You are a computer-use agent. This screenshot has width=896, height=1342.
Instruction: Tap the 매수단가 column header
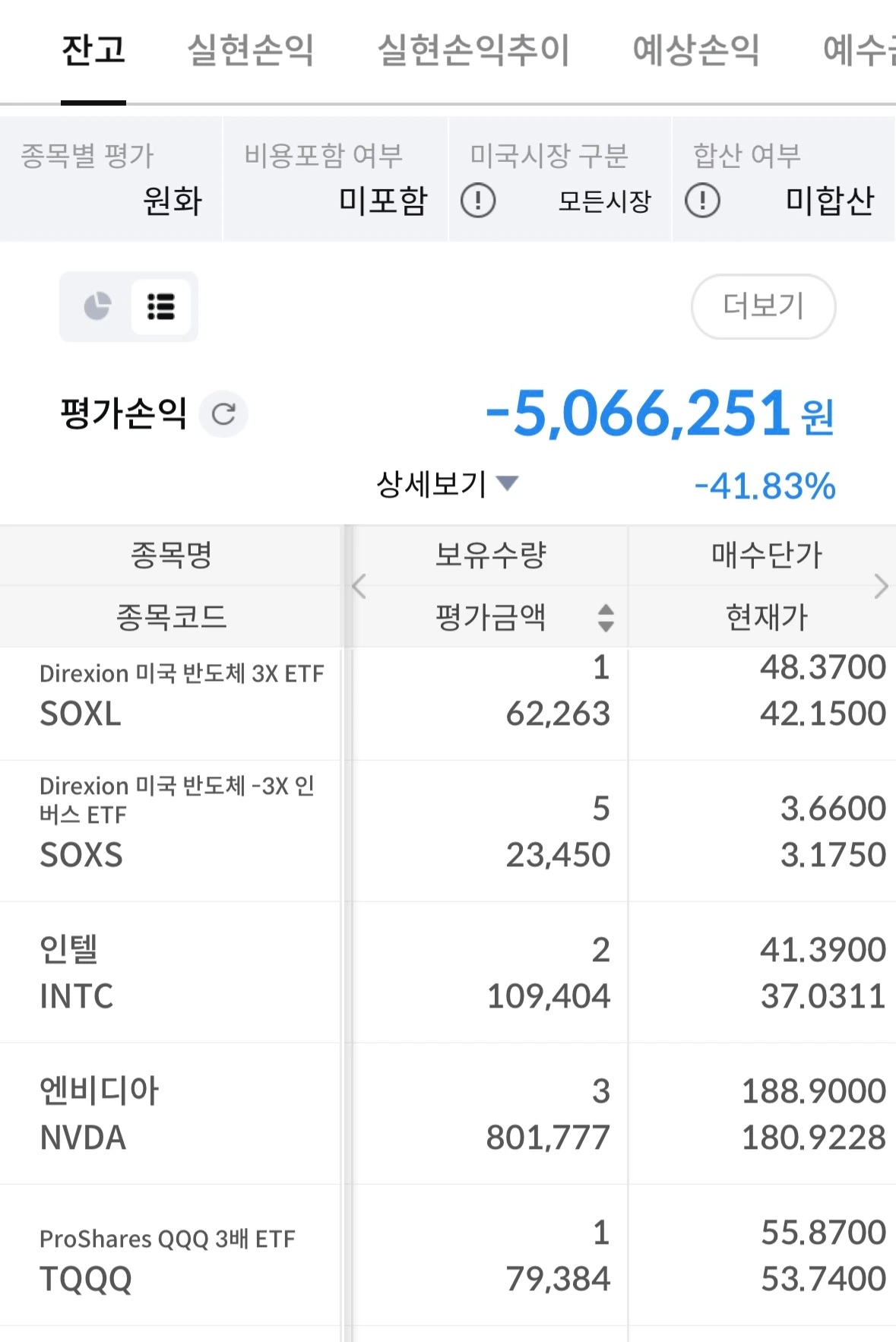(766, 555)
